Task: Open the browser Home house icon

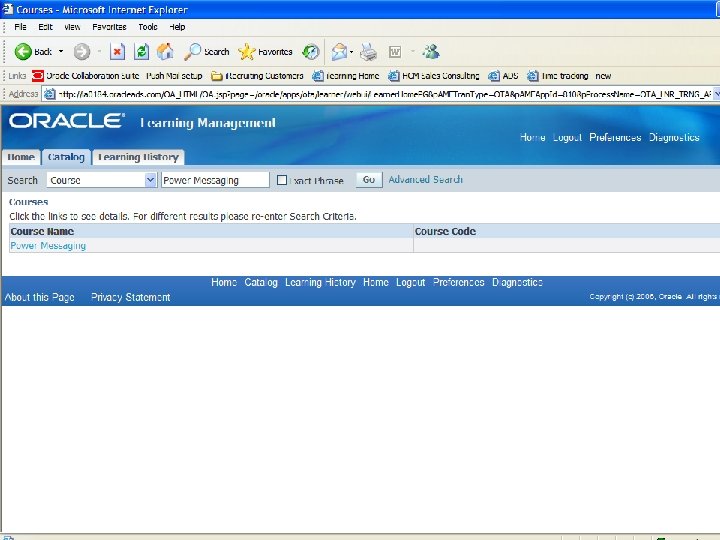Action: tap(165, 52)
